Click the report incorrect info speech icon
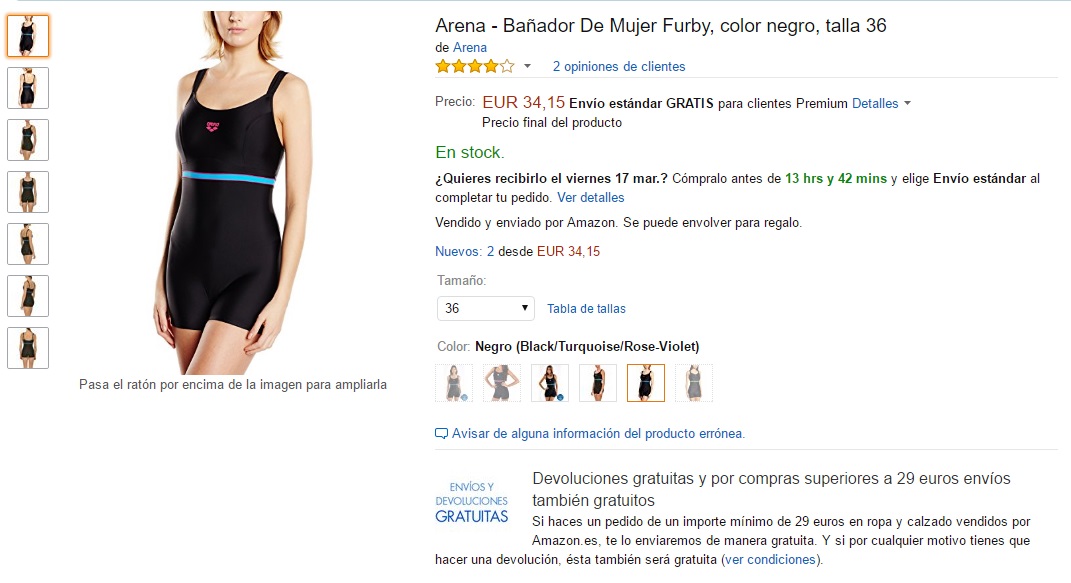 tap(441, 433)
